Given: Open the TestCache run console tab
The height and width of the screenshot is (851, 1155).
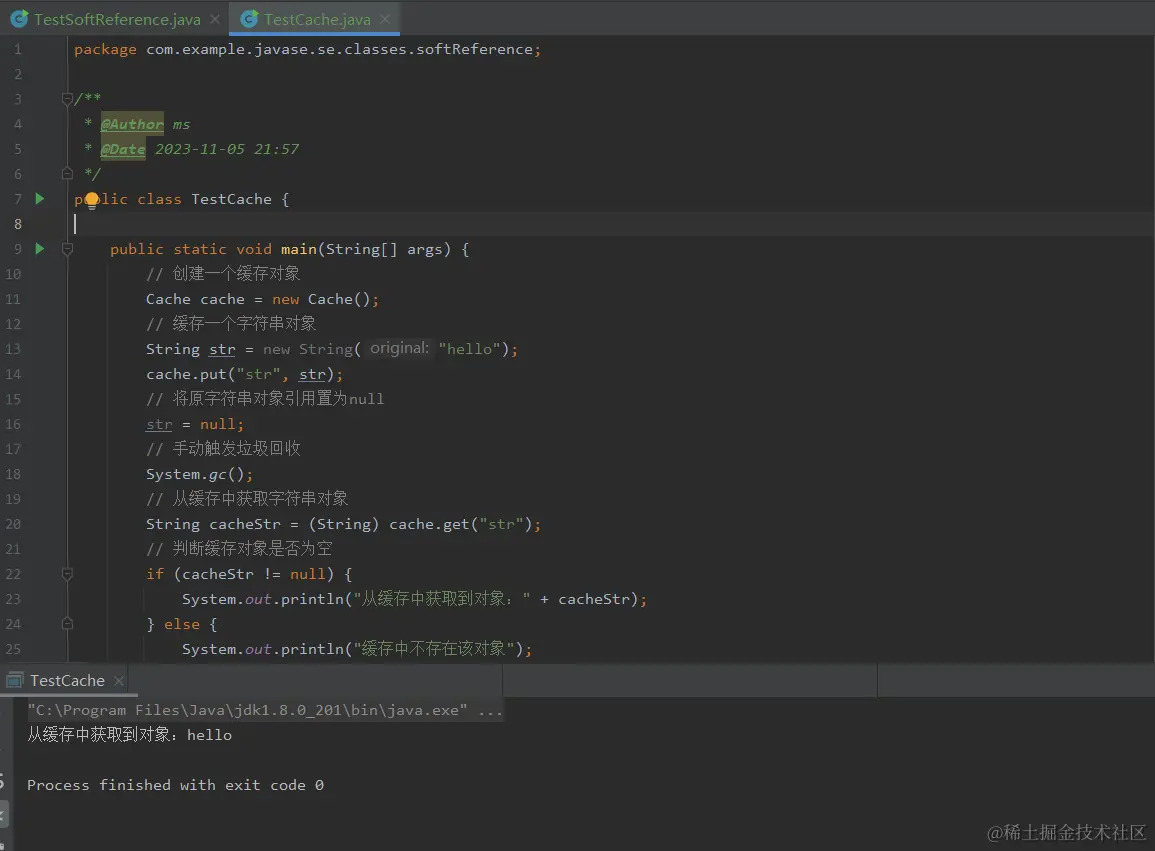Looking at the screenshot, I should pyautogui.click(x=67, y=681).
